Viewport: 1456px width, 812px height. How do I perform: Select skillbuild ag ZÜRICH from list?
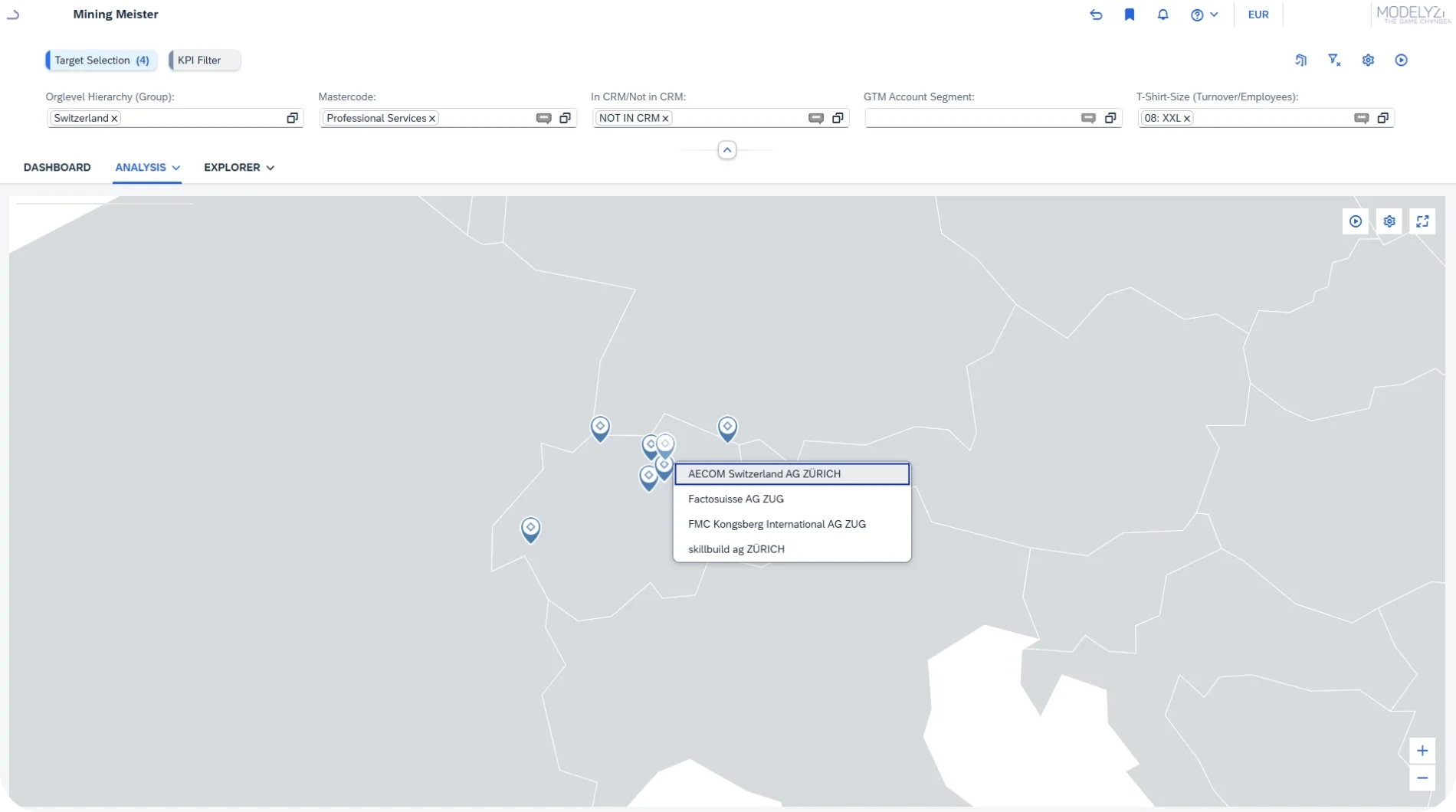click(792, 549)
